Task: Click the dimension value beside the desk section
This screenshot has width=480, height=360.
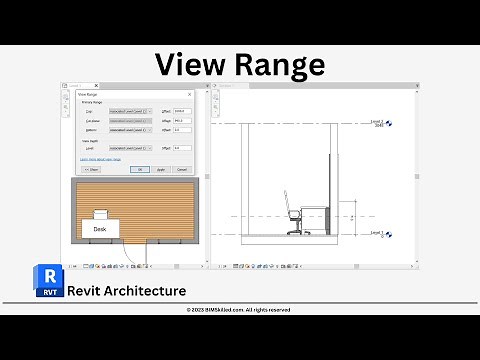Action: point(352,218)
